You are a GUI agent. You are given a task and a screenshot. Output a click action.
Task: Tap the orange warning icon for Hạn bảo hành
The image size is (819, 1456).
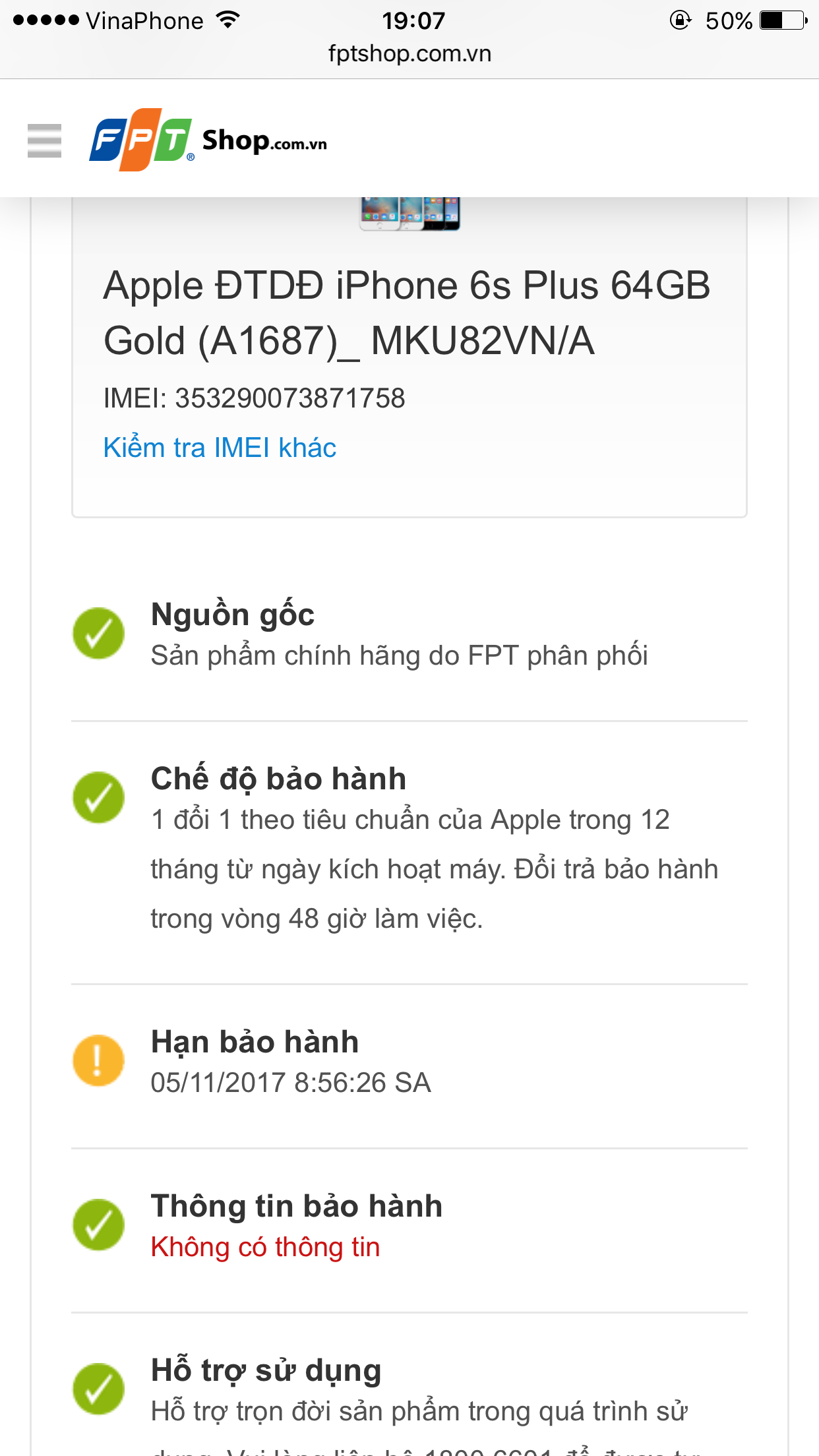tap(98, 1060)
